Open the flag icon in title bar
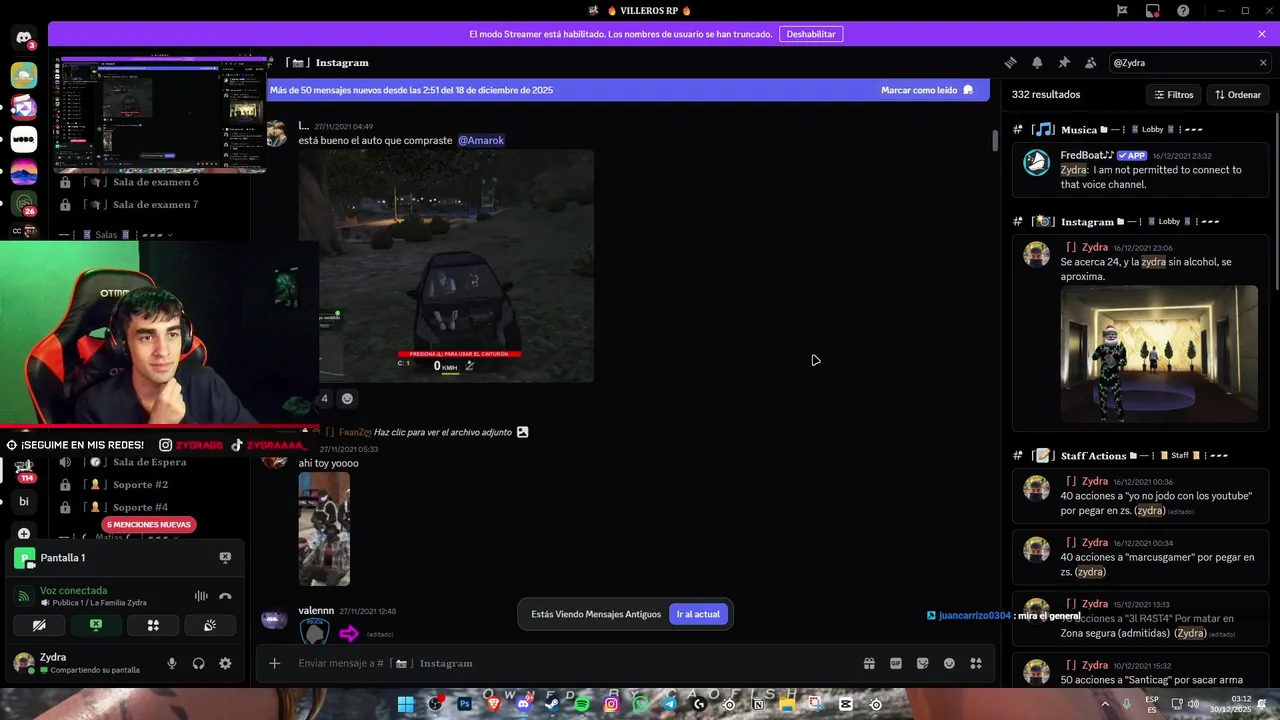The width and height of the screenshot is (1280, 720). [1122, 11]
